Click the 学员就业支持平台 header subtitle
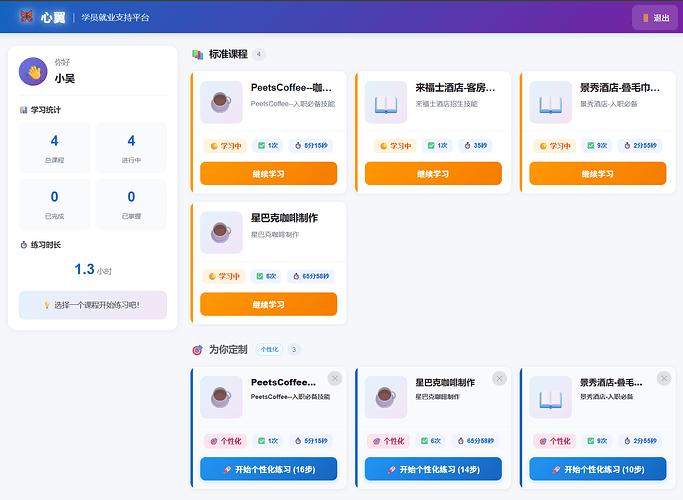 tap(115, 17)
